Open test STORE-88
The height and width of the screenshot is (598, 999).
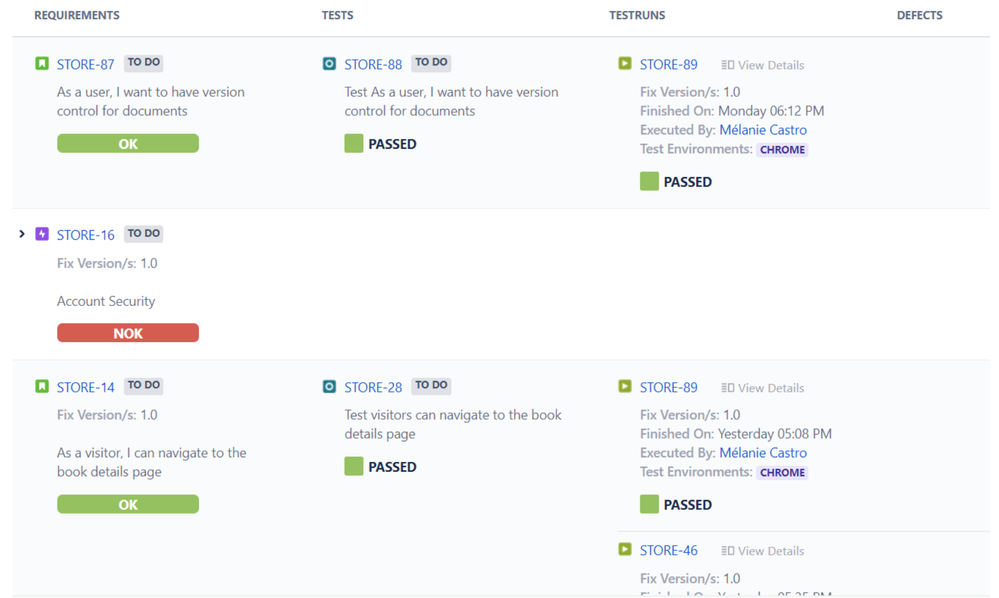click(373, 64)
